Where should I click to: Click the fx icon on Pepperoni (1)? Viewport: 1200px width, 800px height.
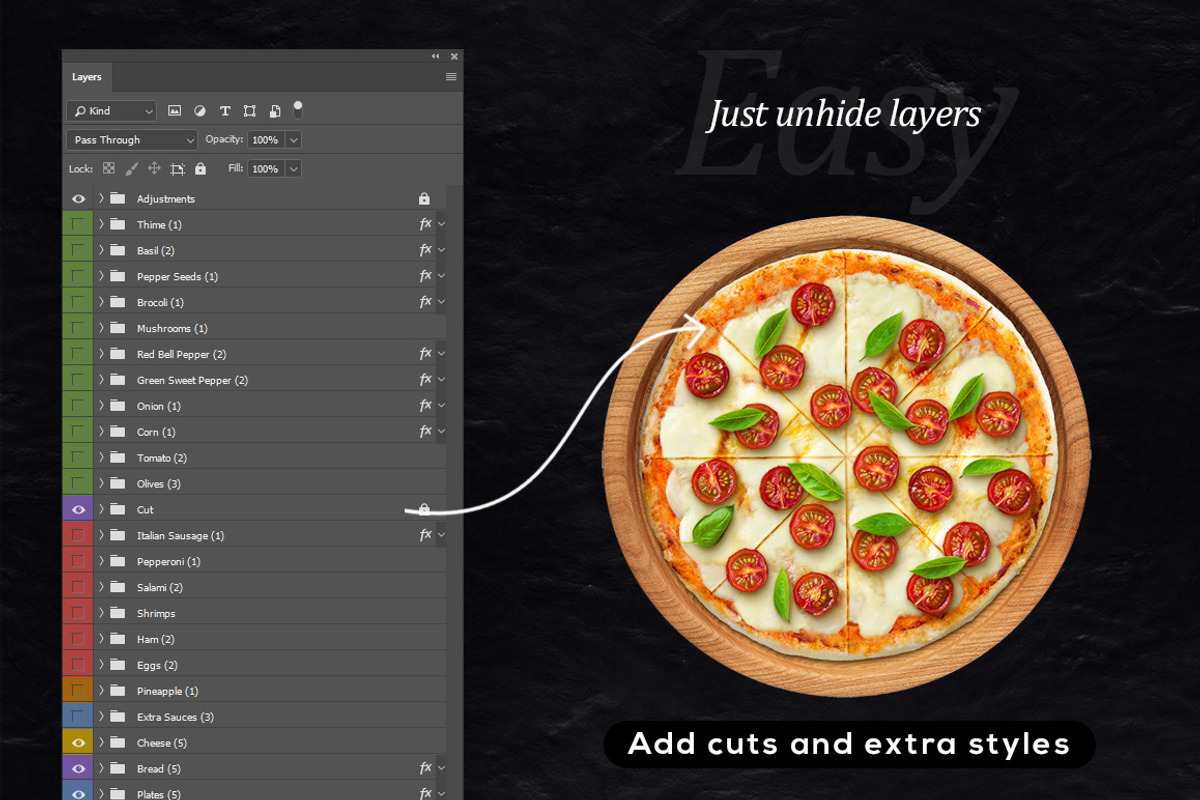click(424, 561)
